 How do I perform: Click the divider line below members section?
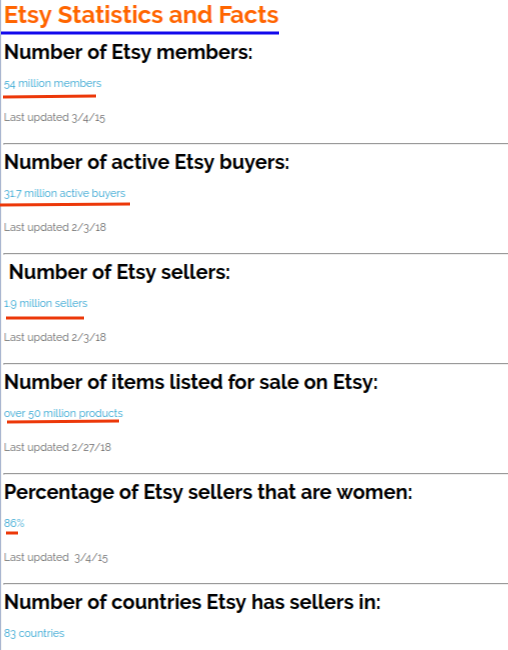(x=255, y=143)
